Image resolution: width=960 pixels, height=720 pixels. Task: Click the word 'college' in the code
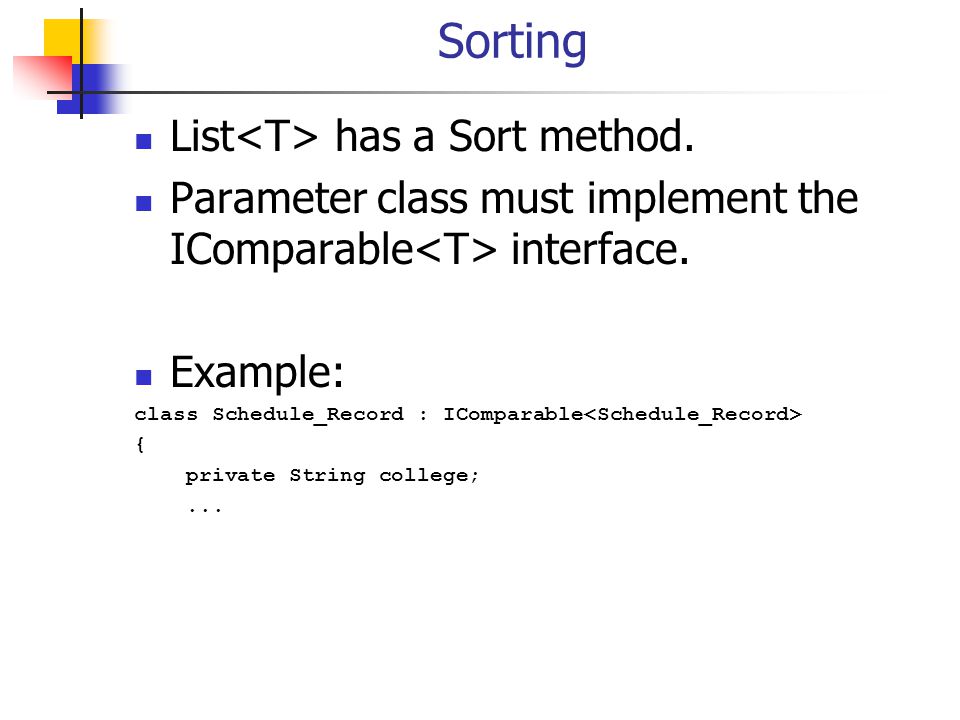424,476
